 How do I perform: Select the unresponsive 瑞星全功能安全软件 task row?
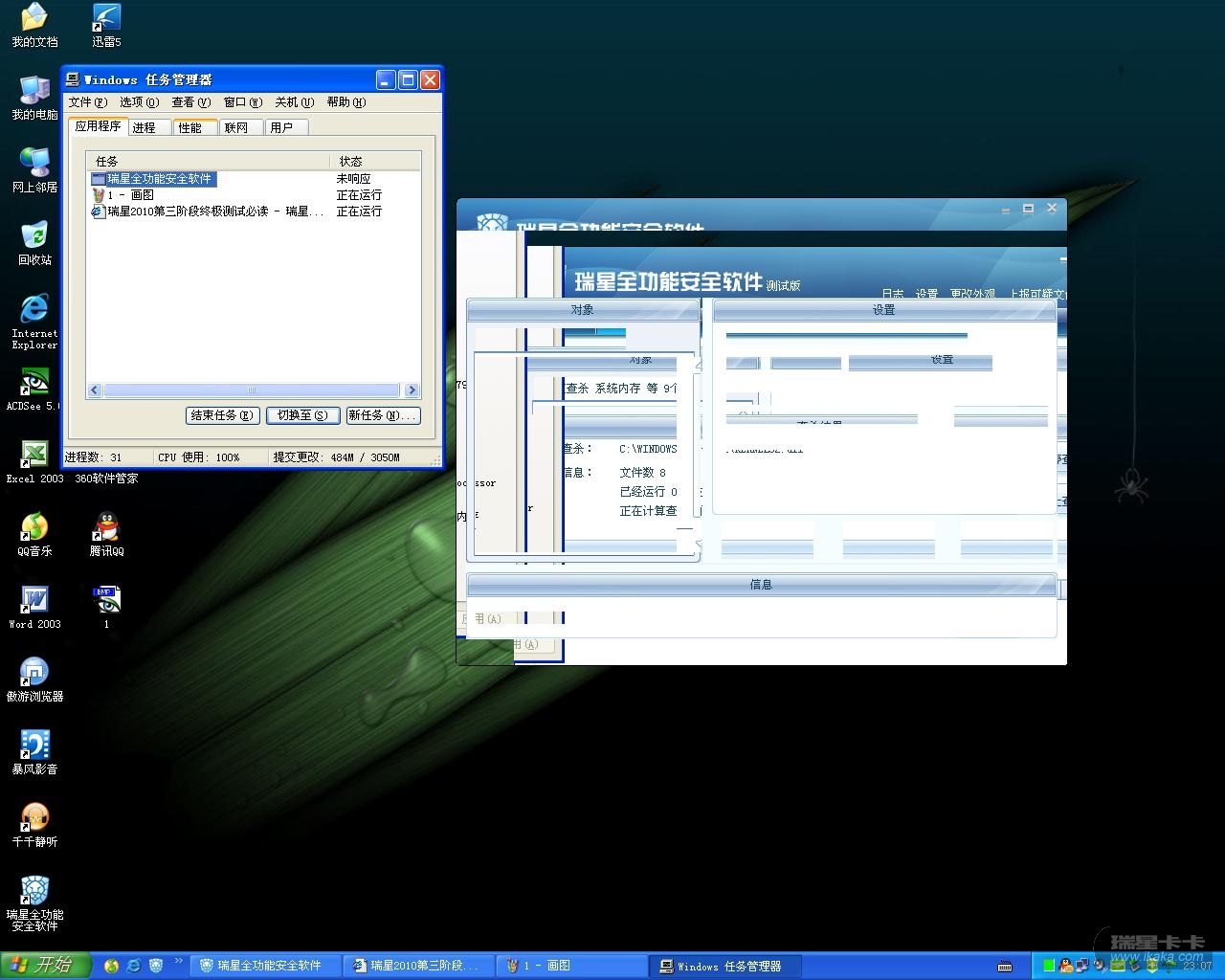click(x=159, y=179)
